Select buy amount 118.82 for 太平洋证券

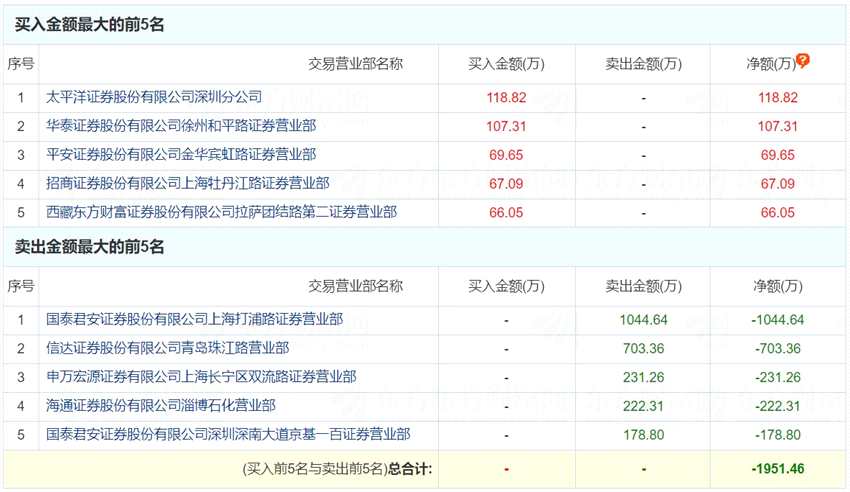click(506, 98)
